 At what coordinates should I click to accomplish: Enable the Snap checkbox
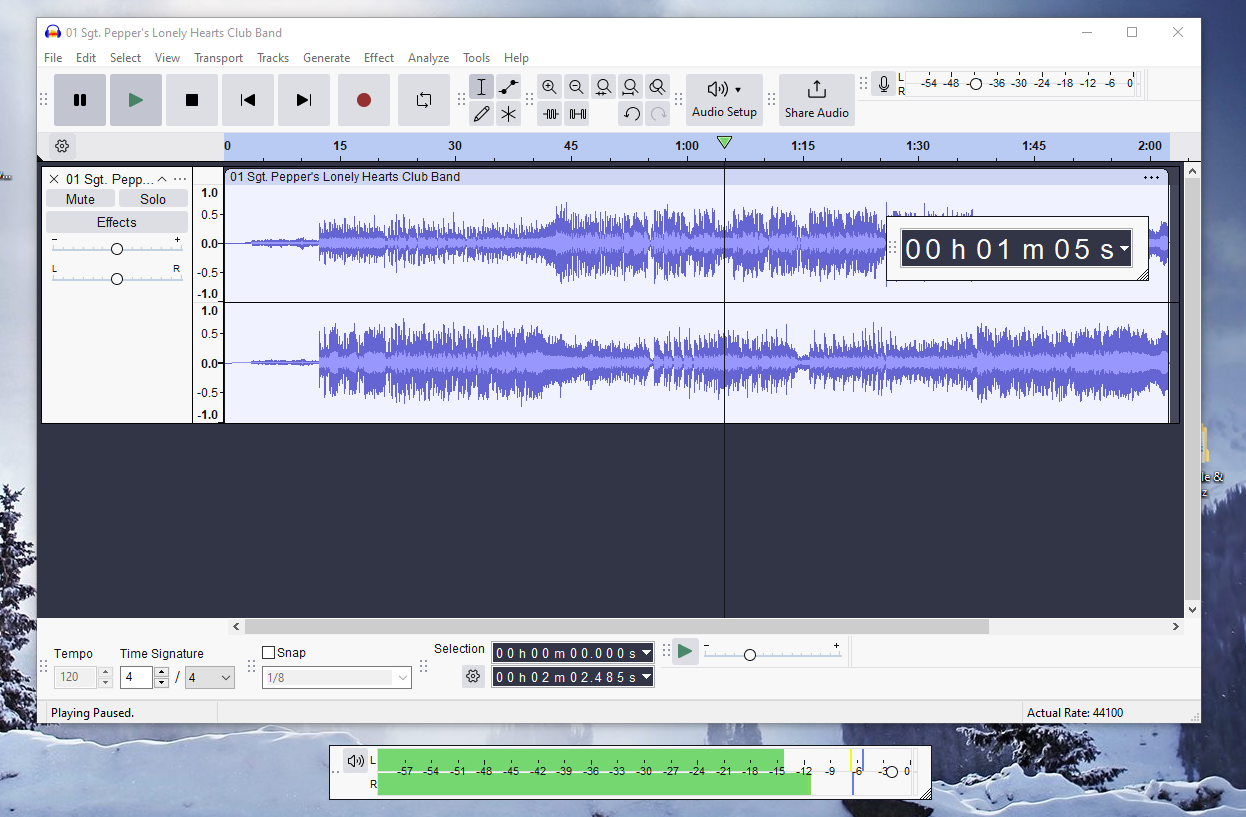point(268,651)
